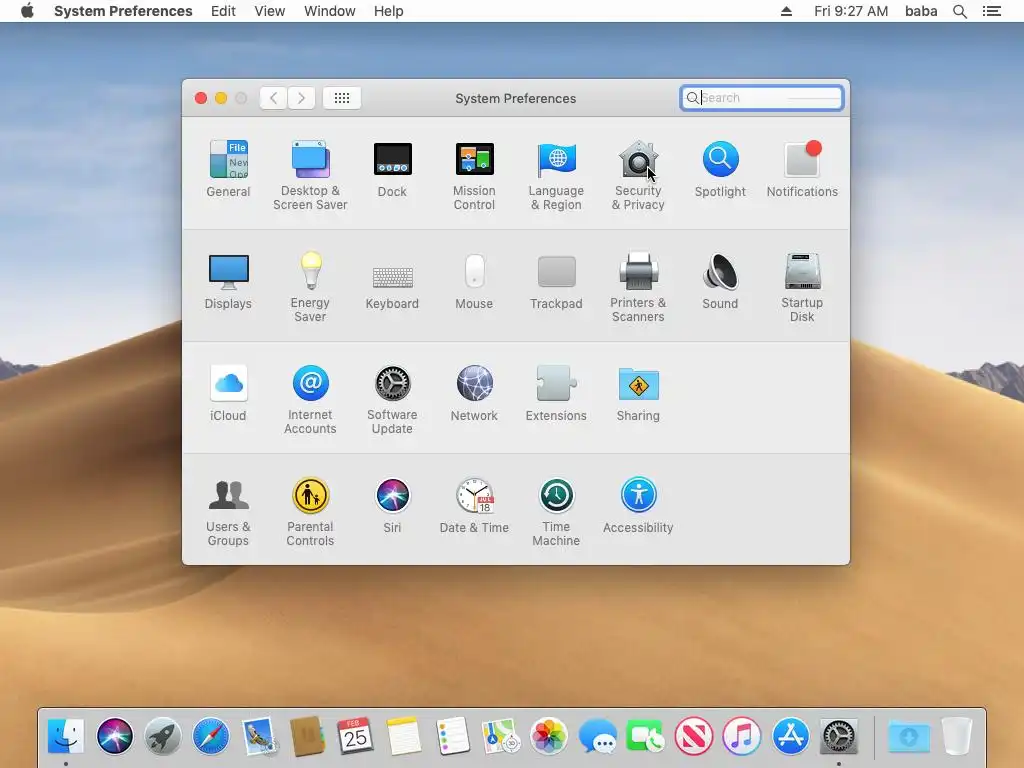Open Parental Controls preferences
Image resolution: width=1024 pixels, height=768 pixels.
coord(310,512)
